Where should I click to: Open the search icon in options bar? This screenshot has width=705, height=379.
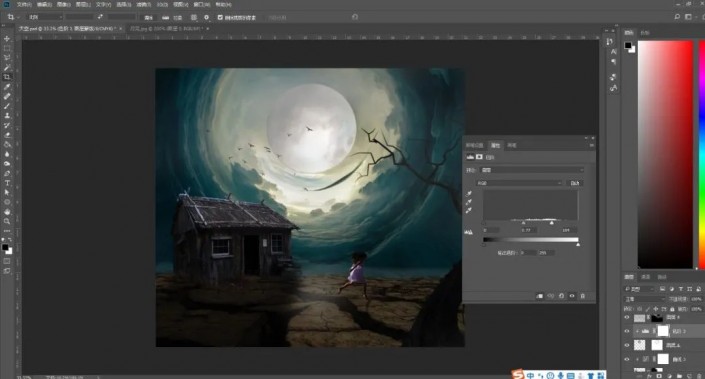click(677, 17)
